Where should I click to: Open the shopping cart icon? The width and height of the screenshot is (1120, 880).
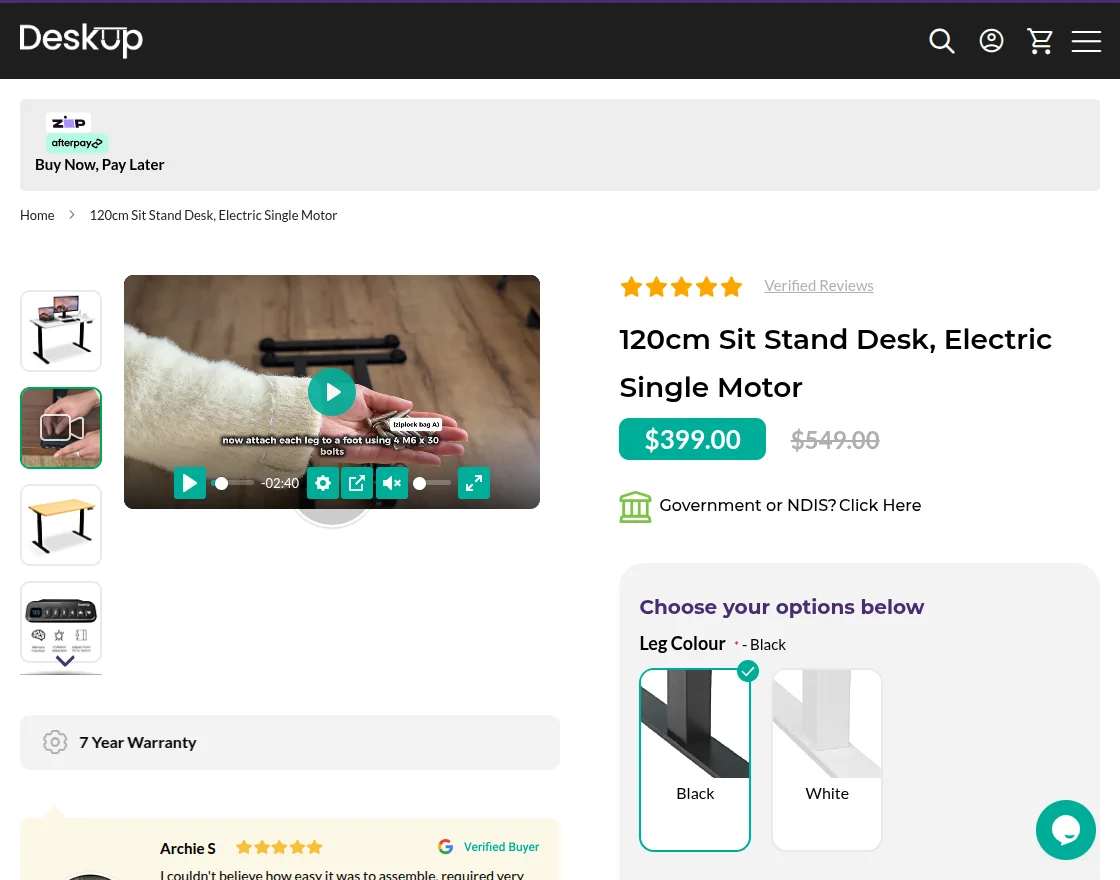pos(1040,40)
